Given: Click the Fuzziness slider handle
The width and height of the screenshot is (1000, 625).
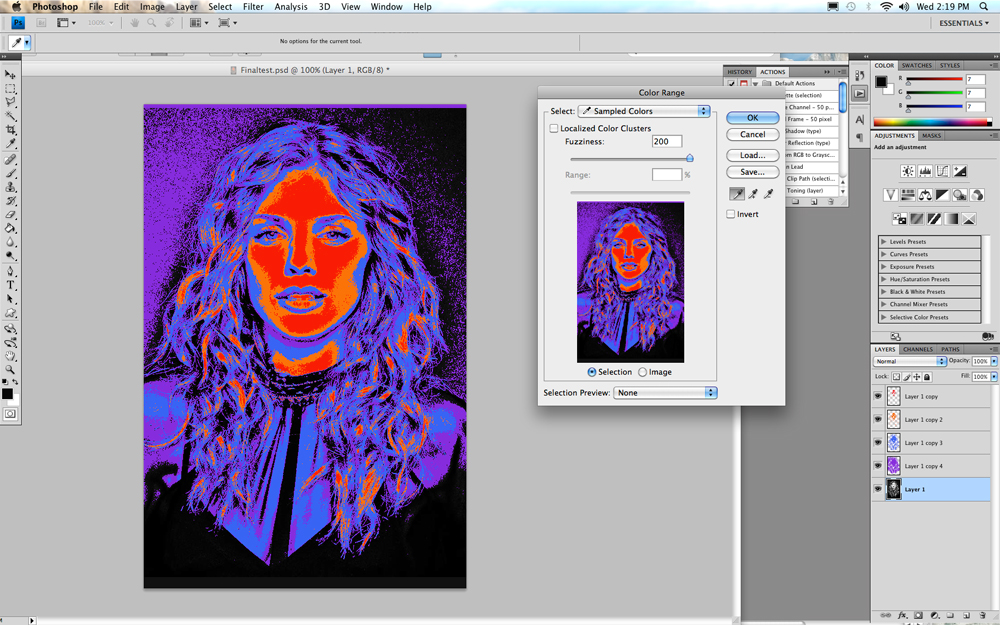Looking at the screenshot, I should tap(689, 158).
